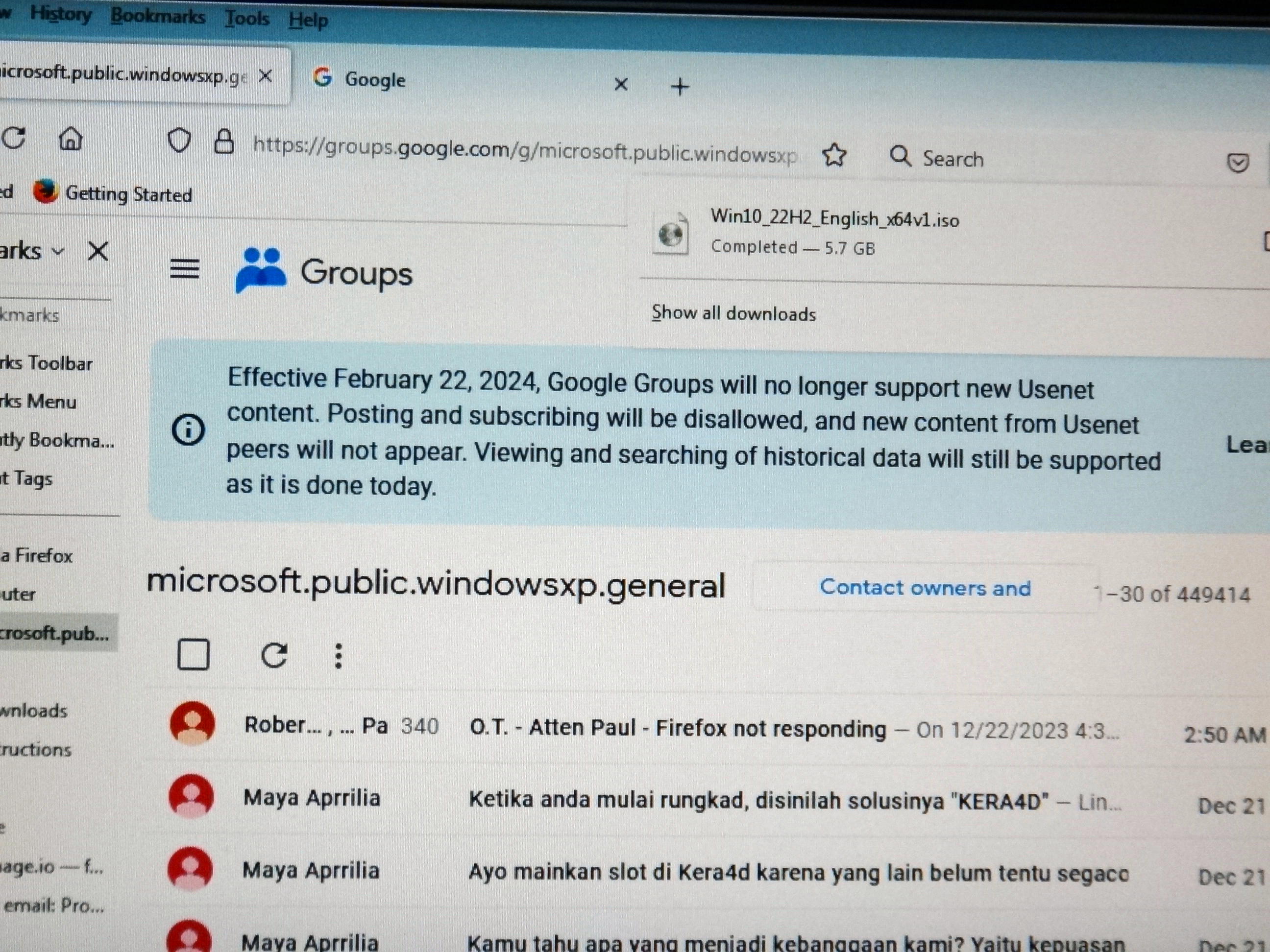1270x952 pixels.
Task: Click Contact owners and managers link
Action: (x=925, y=588)
